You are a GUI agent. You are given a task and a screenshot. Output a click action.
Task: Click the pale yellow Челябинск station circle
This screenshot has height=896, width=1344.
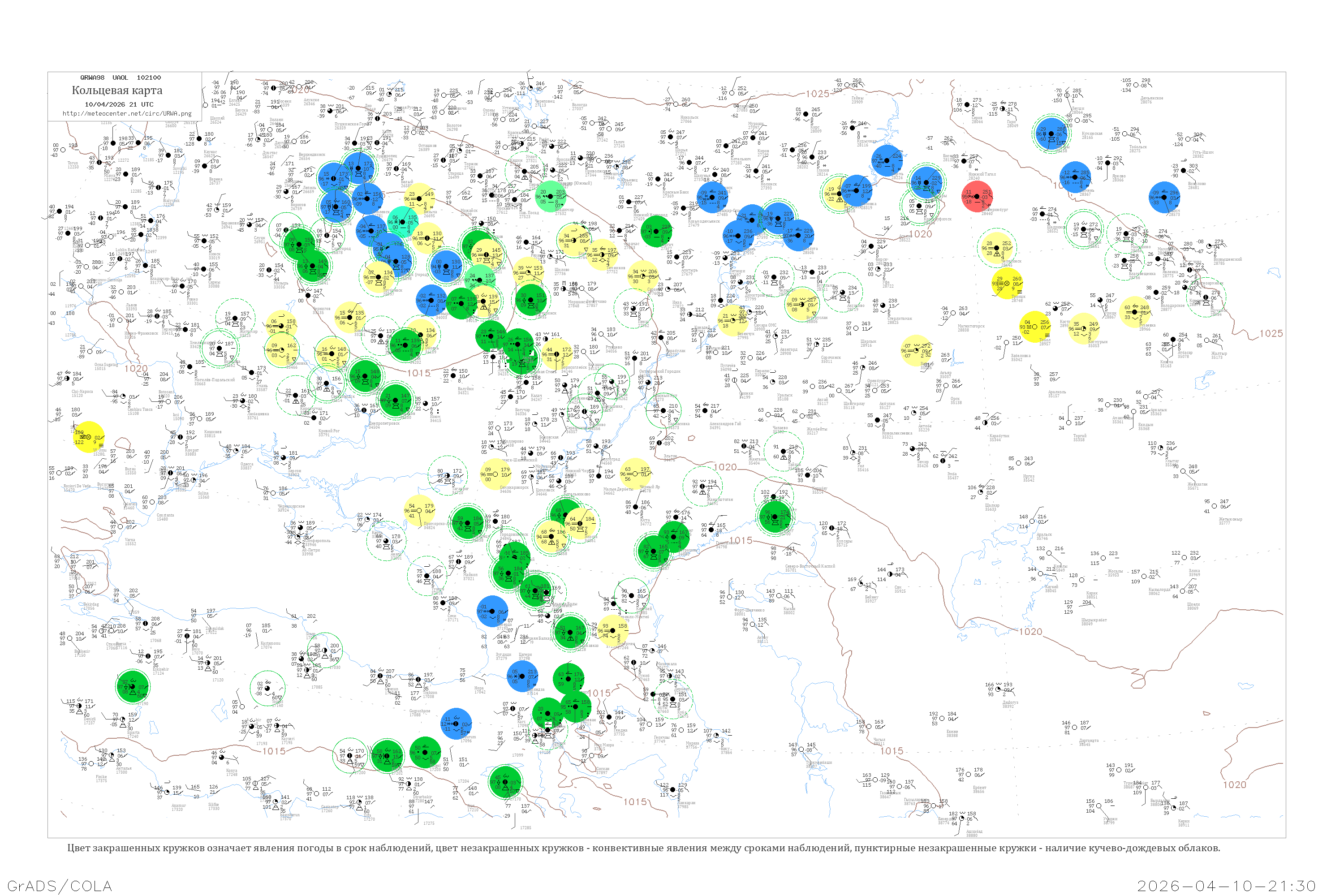tap(996, 247)
